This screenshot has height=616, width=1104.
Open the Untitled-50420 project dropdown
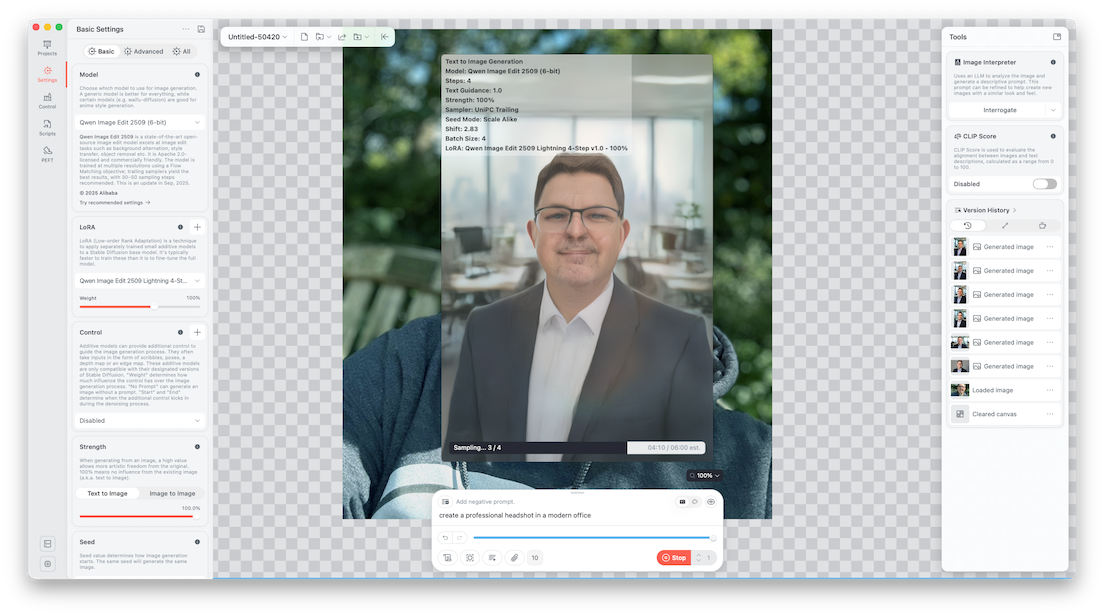point(257,37)
